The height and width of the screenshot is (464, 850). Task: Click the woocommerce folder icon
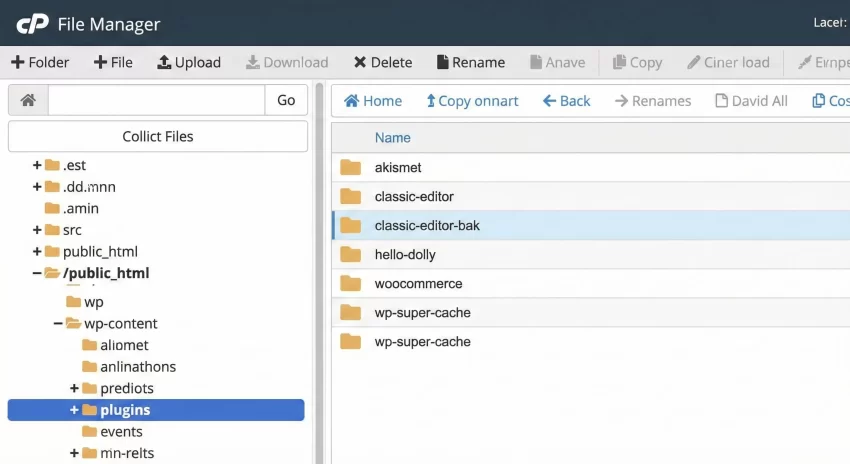[x=351, y=283]
